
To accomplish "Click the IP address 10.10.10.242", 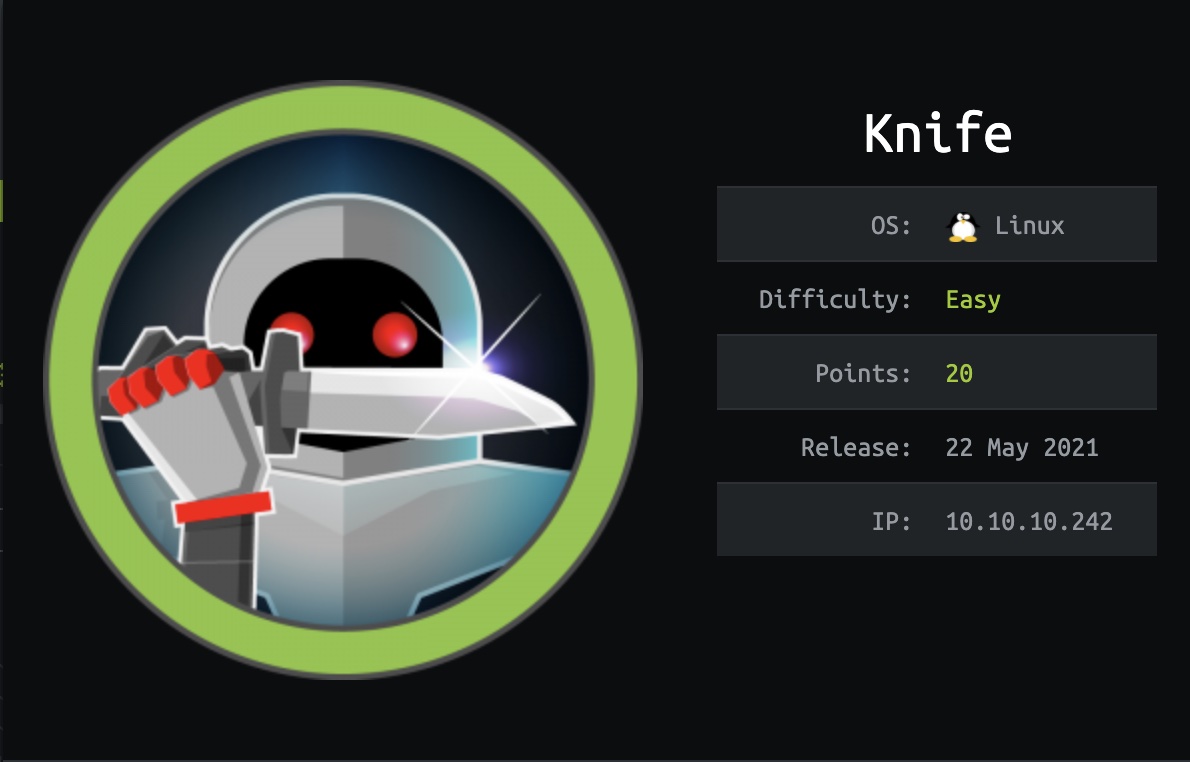I will click(1029, 521).
